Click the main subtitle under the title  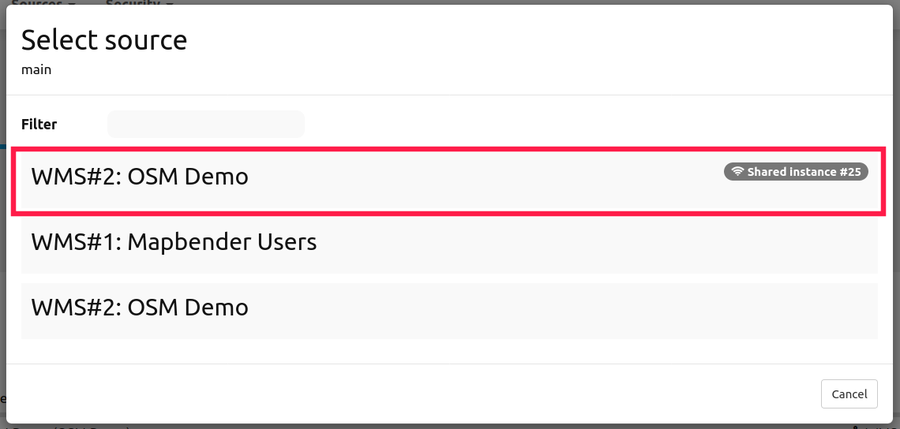pos(36,70)
